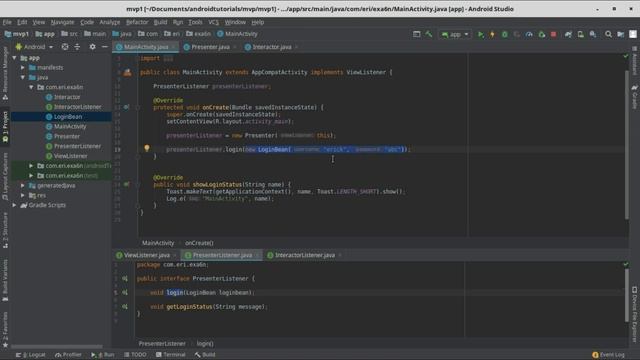Stop the running app with red square
The height and width of the screenshot is (360, 640).
[553, 34]
